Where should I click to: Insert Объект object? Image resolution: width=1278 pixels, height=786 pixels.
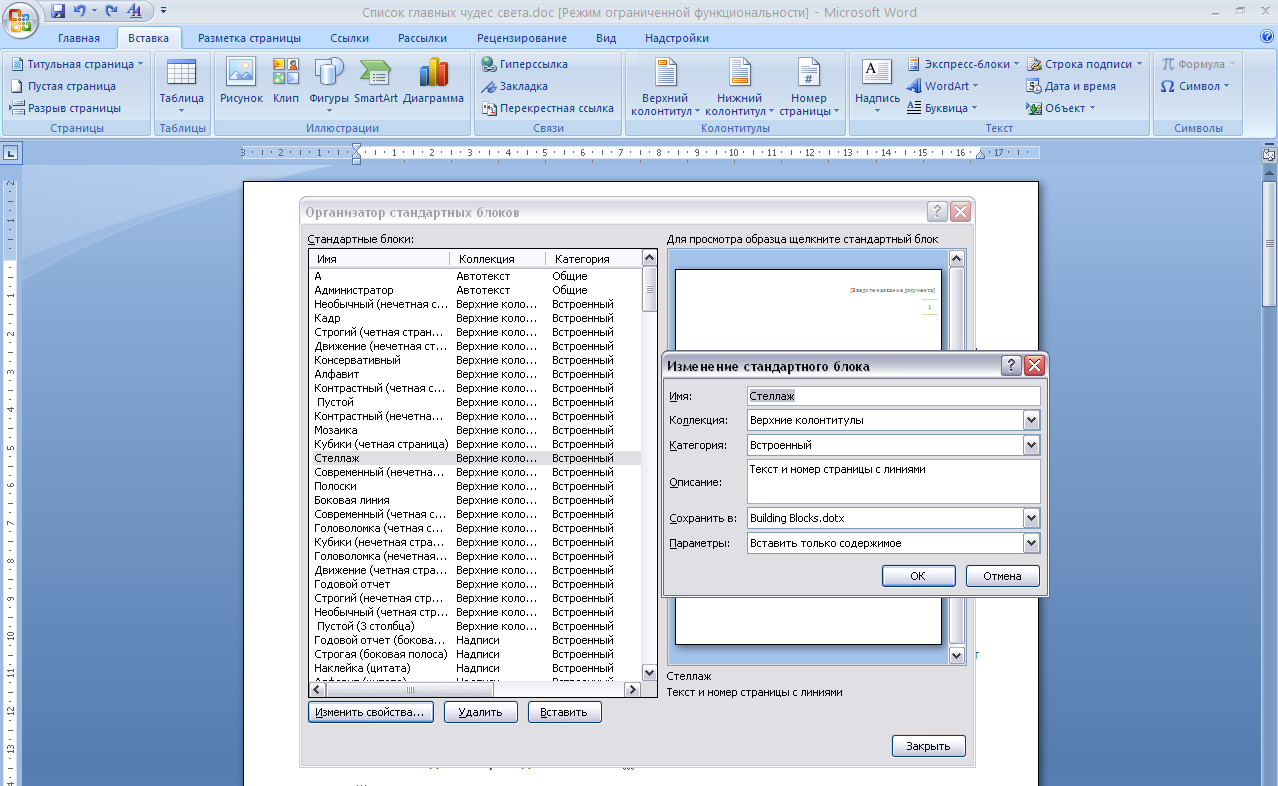pyautogui.click(x=1061, y=108)
